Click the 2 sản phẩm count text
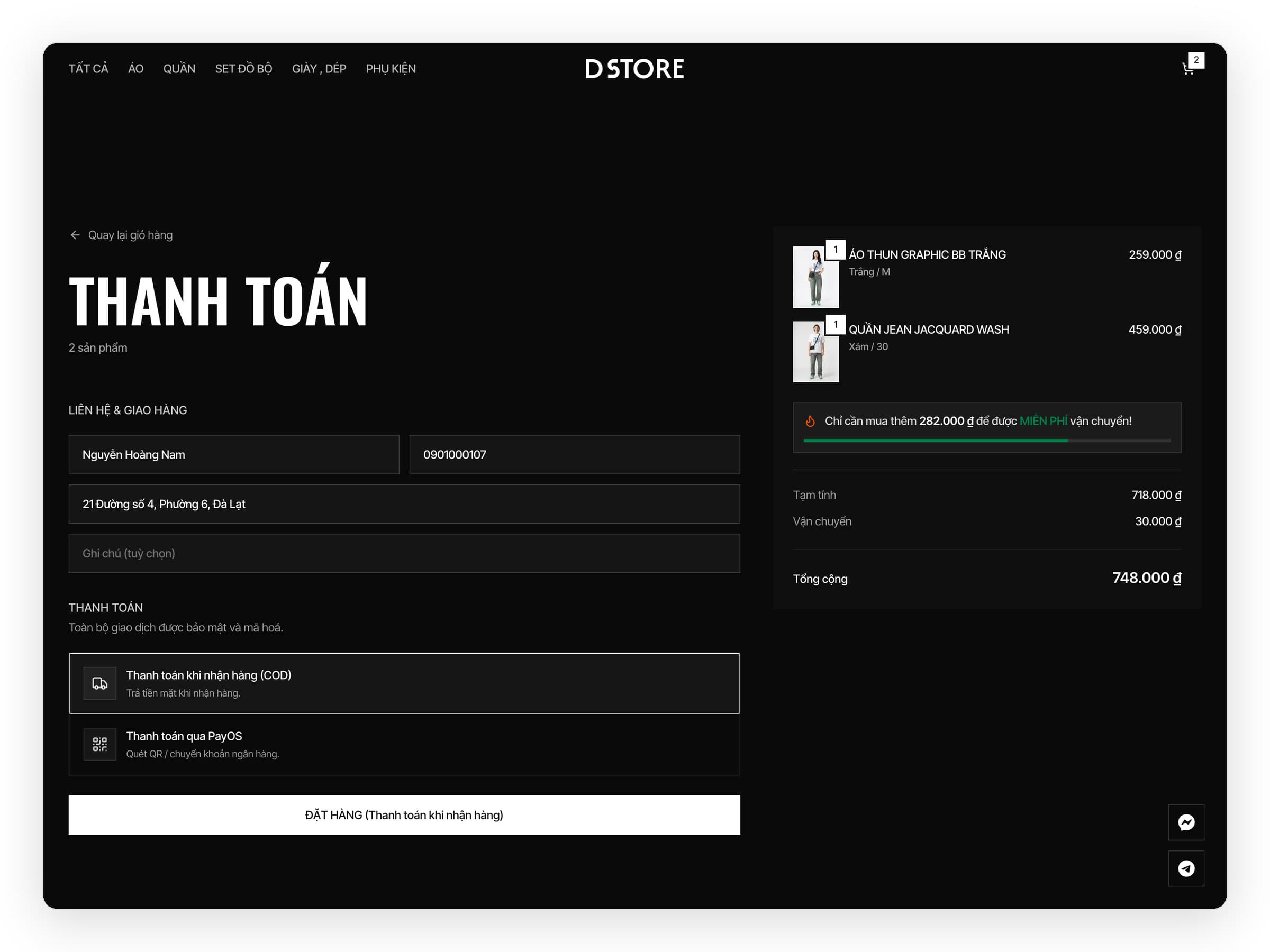Viewport: 1270px width, 952px height. pyautogui.click(x=98, y=348)
